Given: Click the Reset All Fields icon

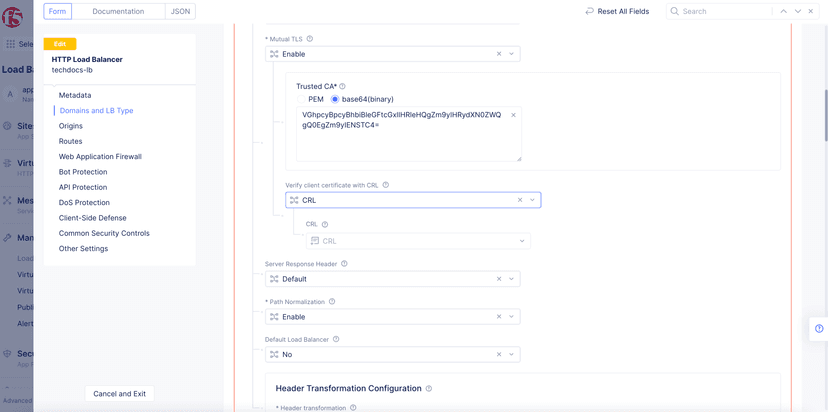Looking at the screenshot, I should coord(590,11).
